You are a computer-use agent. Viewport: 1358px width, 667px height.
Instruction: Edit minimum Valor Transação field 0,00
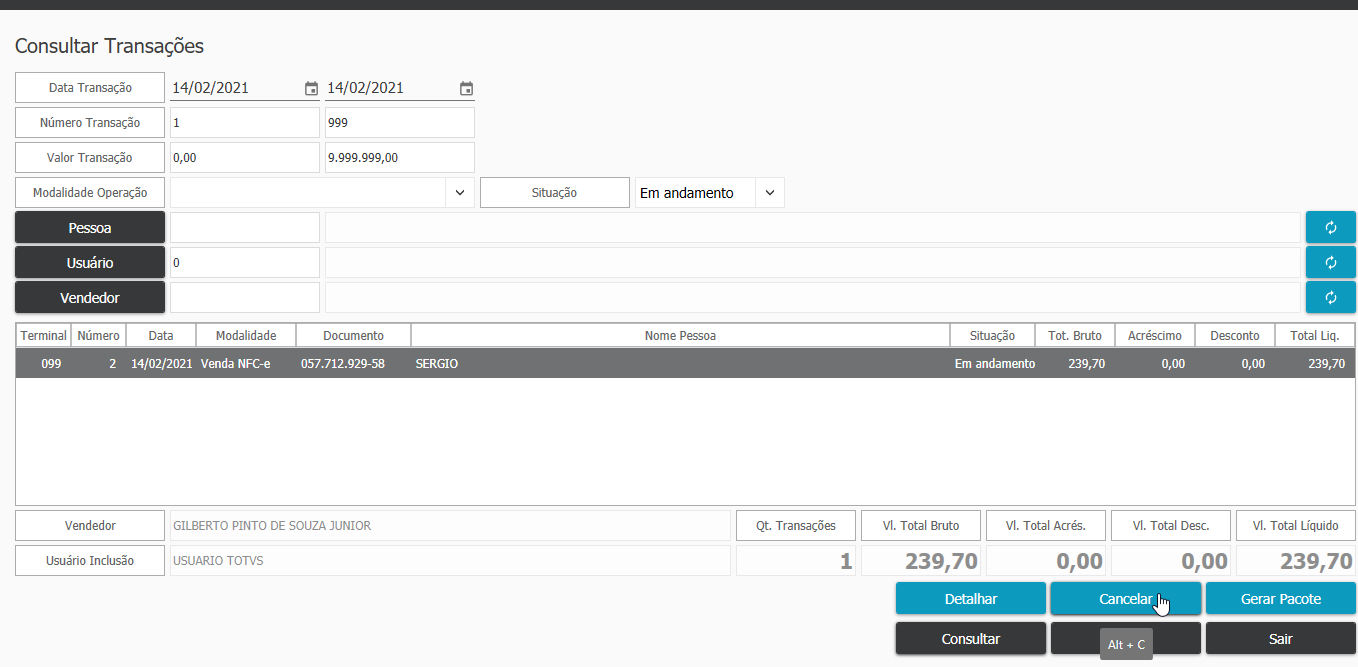tap(244, 158)
